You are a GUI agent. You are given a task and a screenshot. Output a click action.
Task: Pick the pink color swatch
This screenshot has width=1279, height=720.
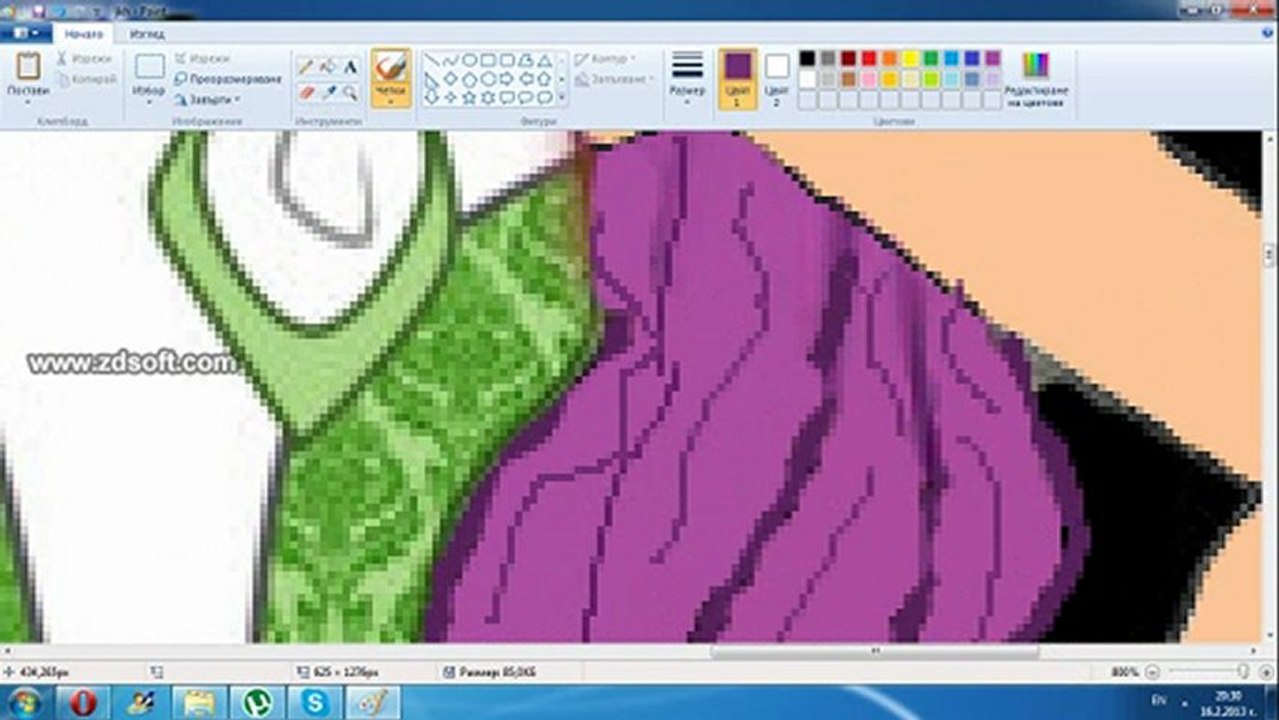click(x=869, y=79)
